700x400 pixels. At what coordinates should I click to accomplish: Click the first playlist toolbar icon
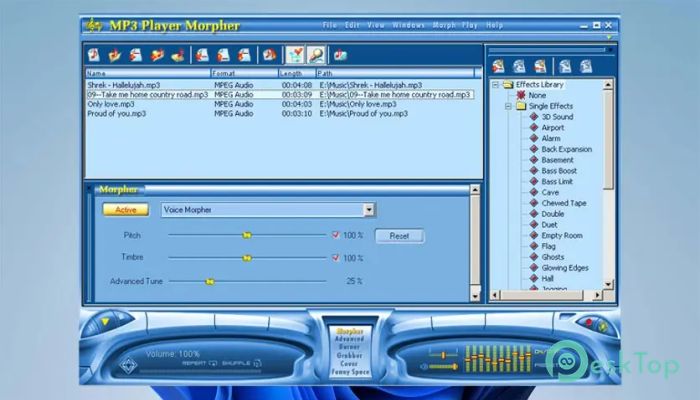pyautogui.click(x=93, y=55)
